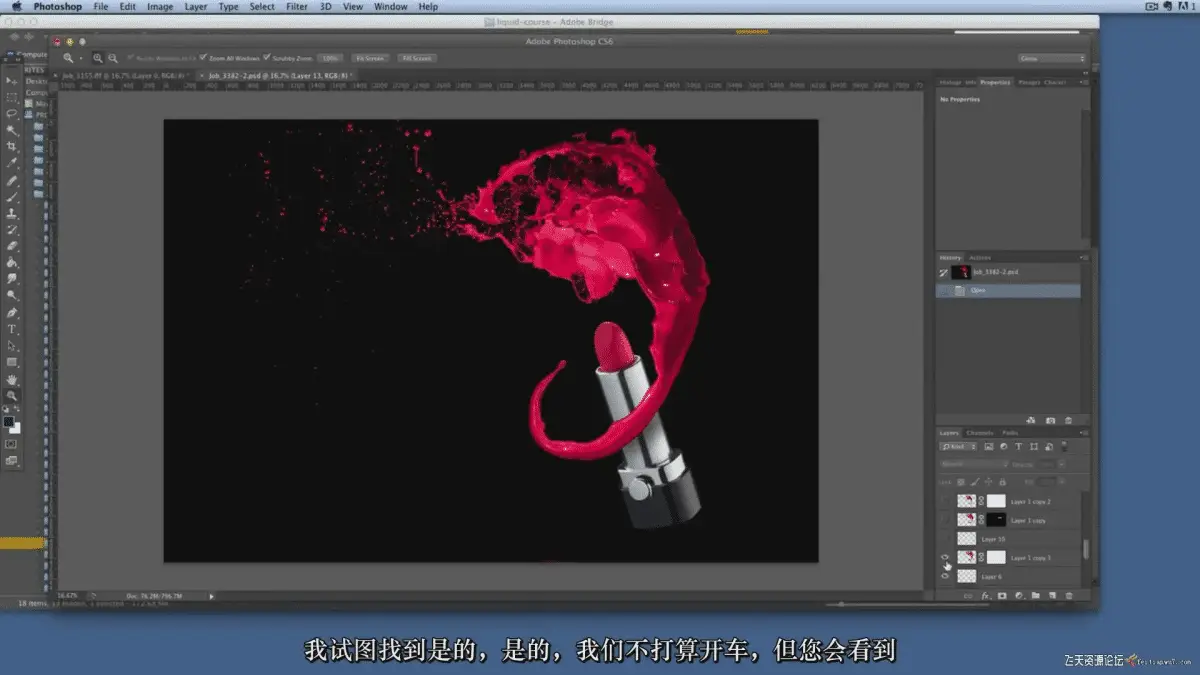Select the Lasso tool
Image resolution: width=1200 pixels, height=675 pixels.
tap(12, 113)
